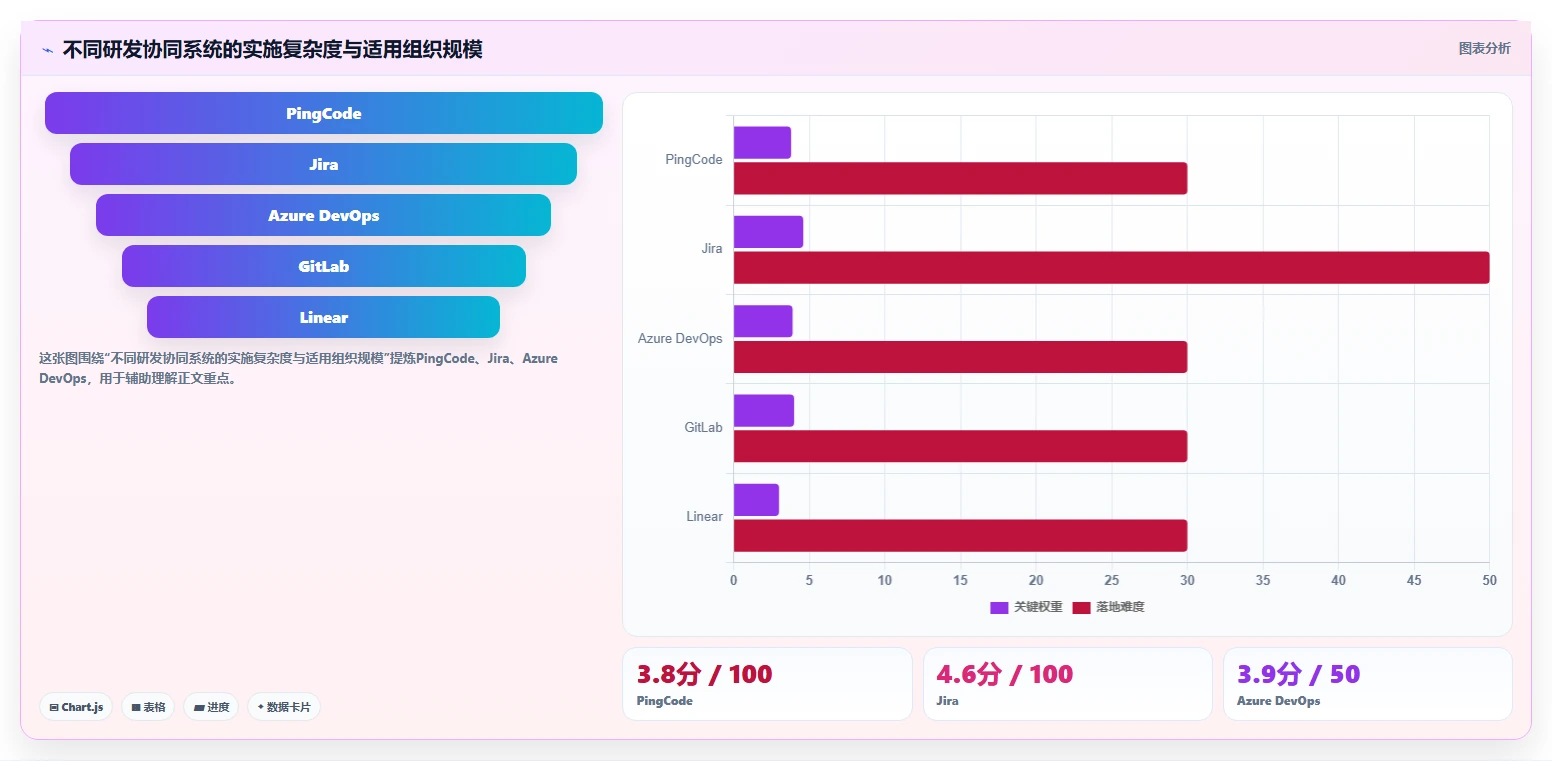Click the x-axis value 30
Screen dimensions: 1552x761
coord(1187,580)
